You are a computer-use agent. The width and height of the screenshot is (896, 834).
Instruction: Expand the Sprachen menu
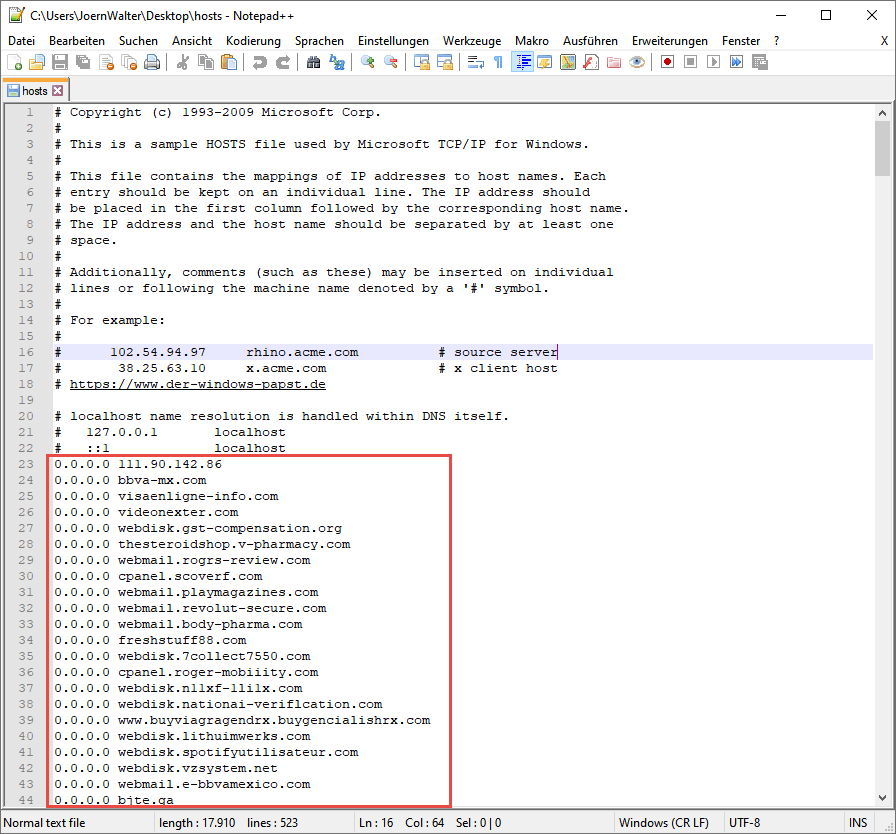(x=319, y=41)
